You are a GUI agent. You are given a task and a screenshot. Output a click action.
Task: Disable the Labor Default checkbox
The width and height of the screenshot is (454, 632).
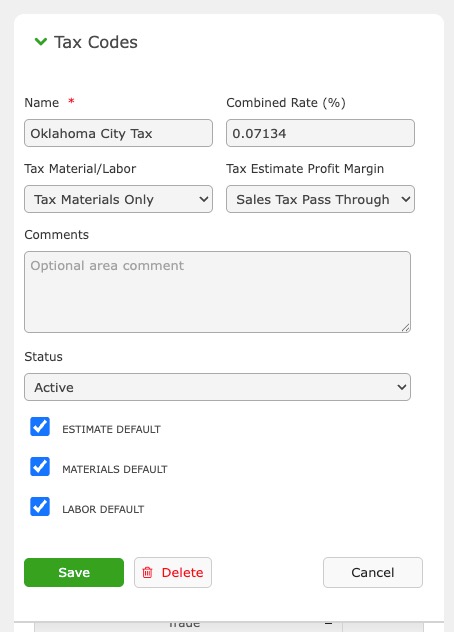click(x=40, y=506)
